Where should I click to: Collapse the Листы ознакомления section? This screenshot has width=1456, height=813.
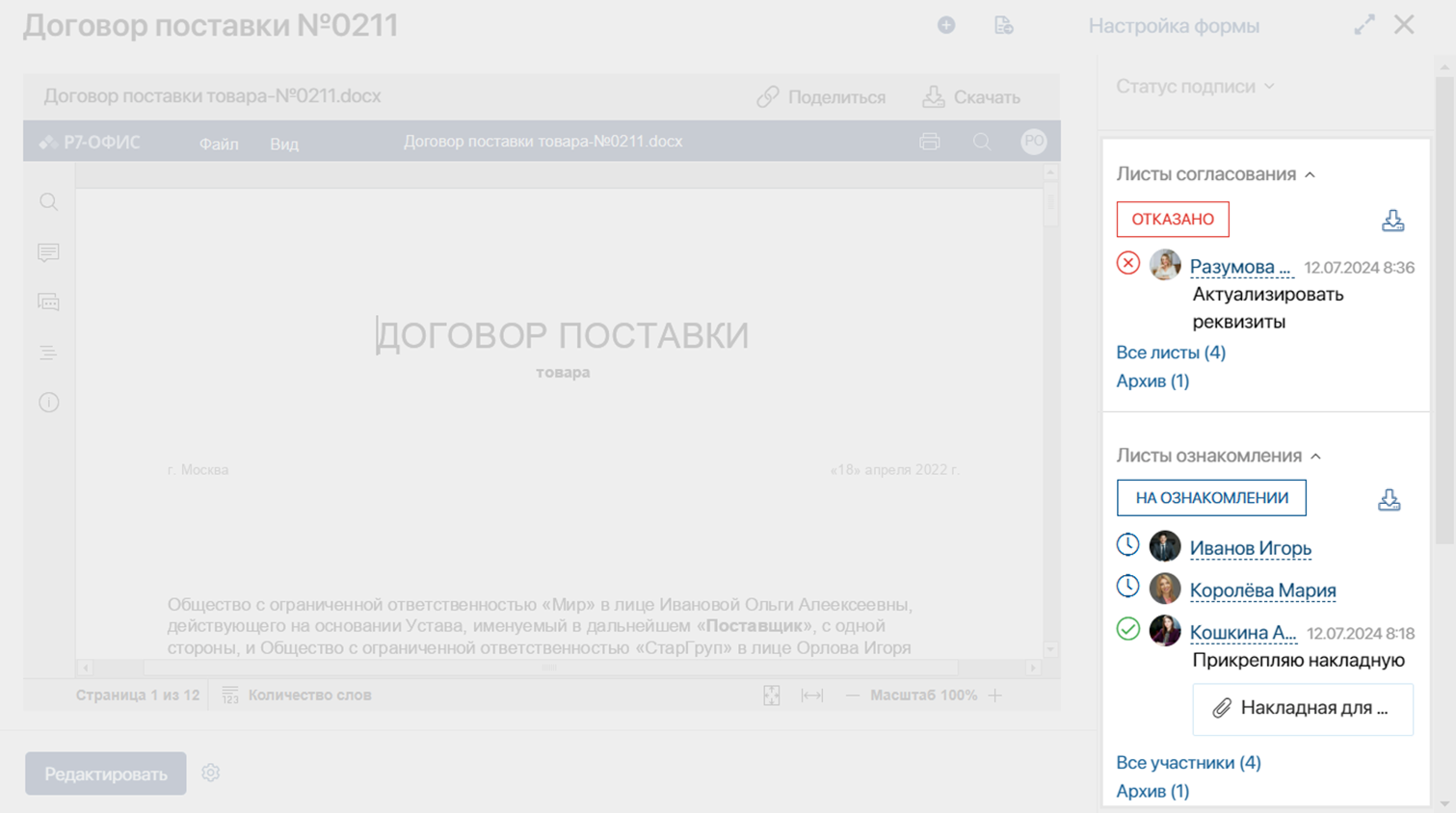(x=1218, y=456)
